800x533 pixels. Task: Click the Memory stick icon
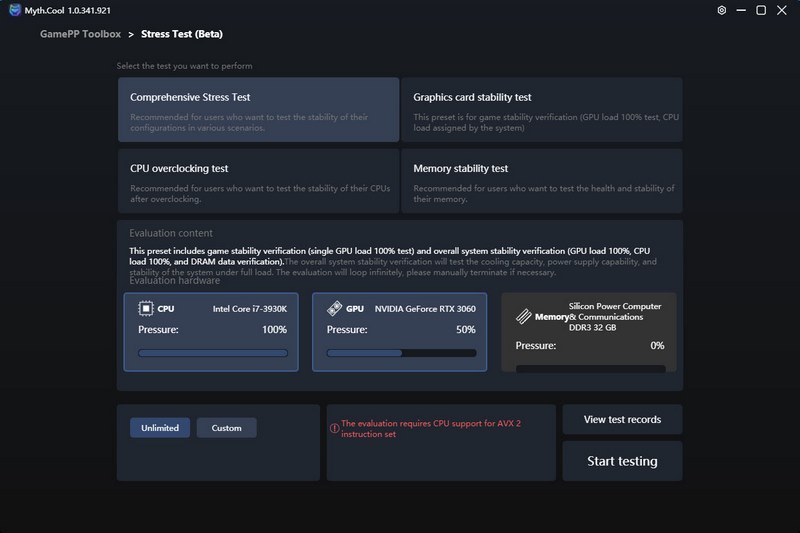point(523,316)
